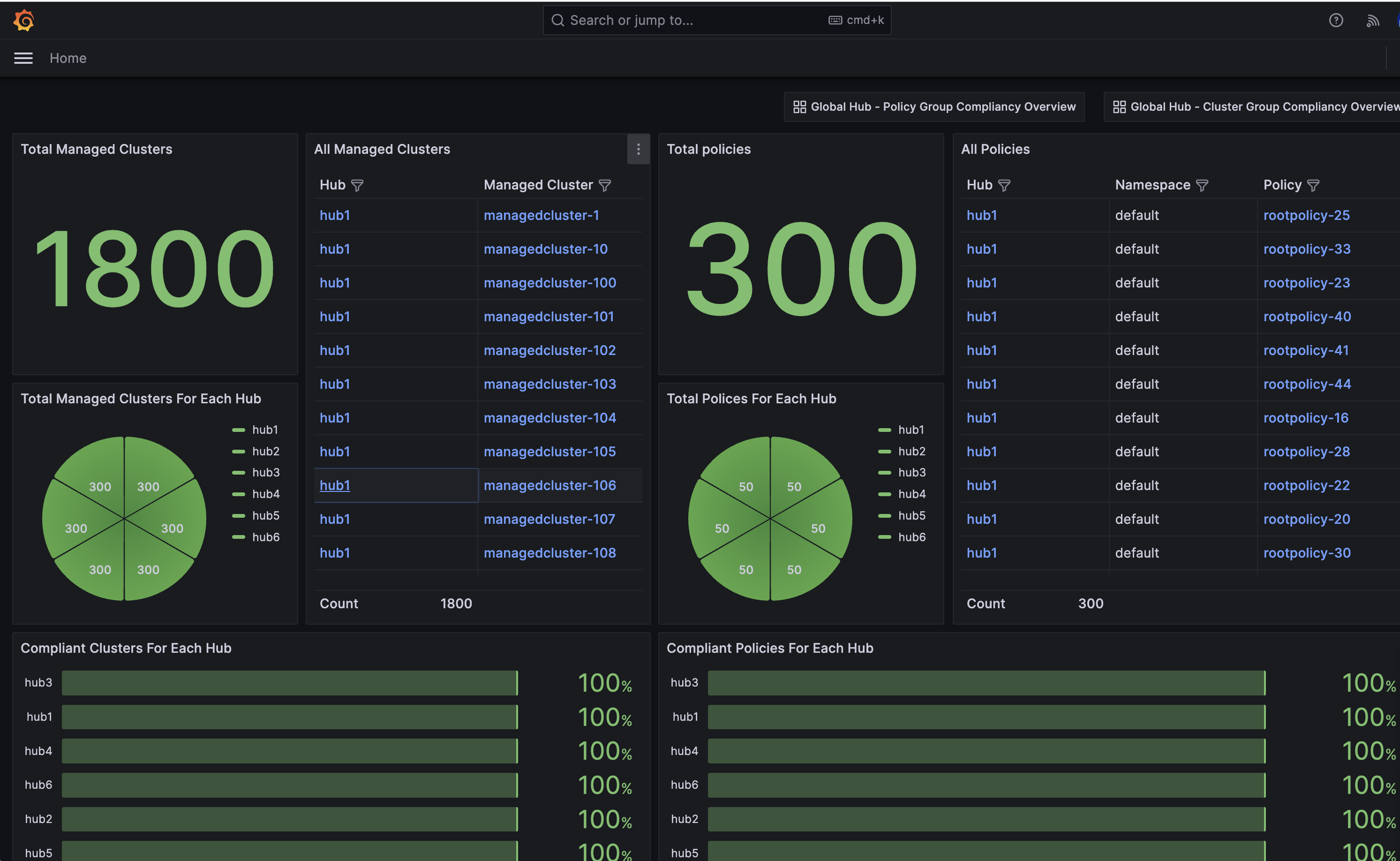Screen dimensions: 1400x861
Task: Open the hamburger navigation menu
Action: [23, 58]
